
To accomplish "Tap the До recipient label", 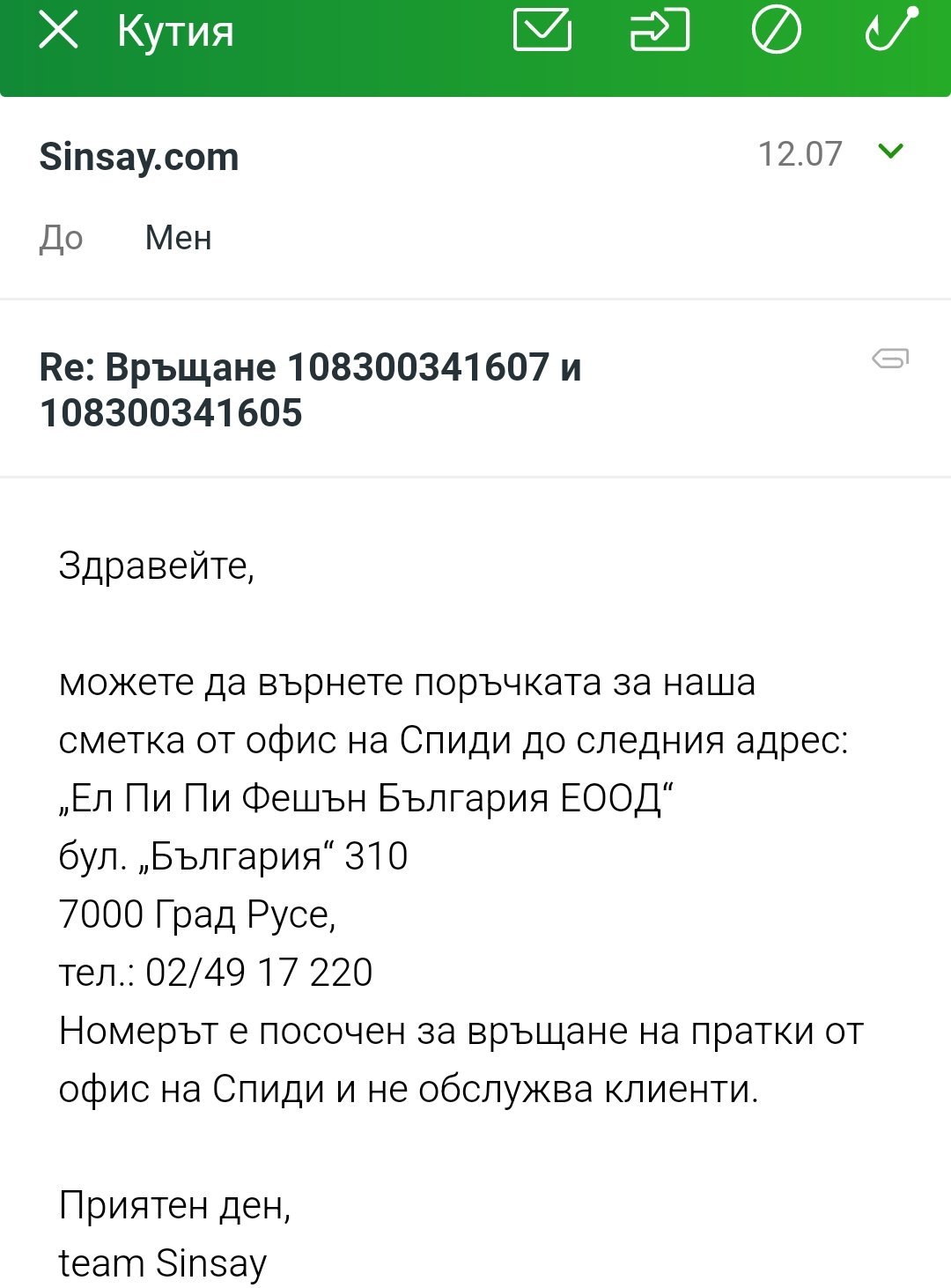I will click(x=62, y=238).
